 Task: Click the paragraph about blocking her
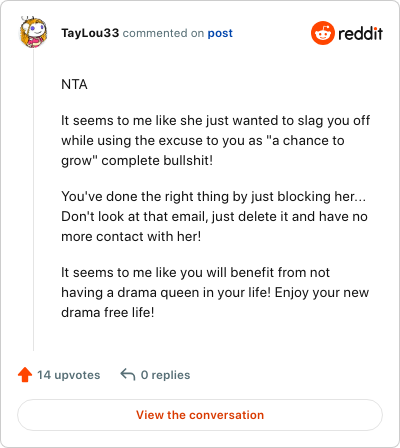pyautogui.click(x=214, y=216)
